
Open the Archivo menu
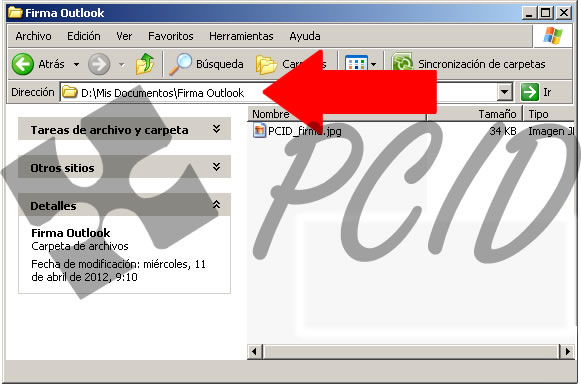(x=33, y=36)
